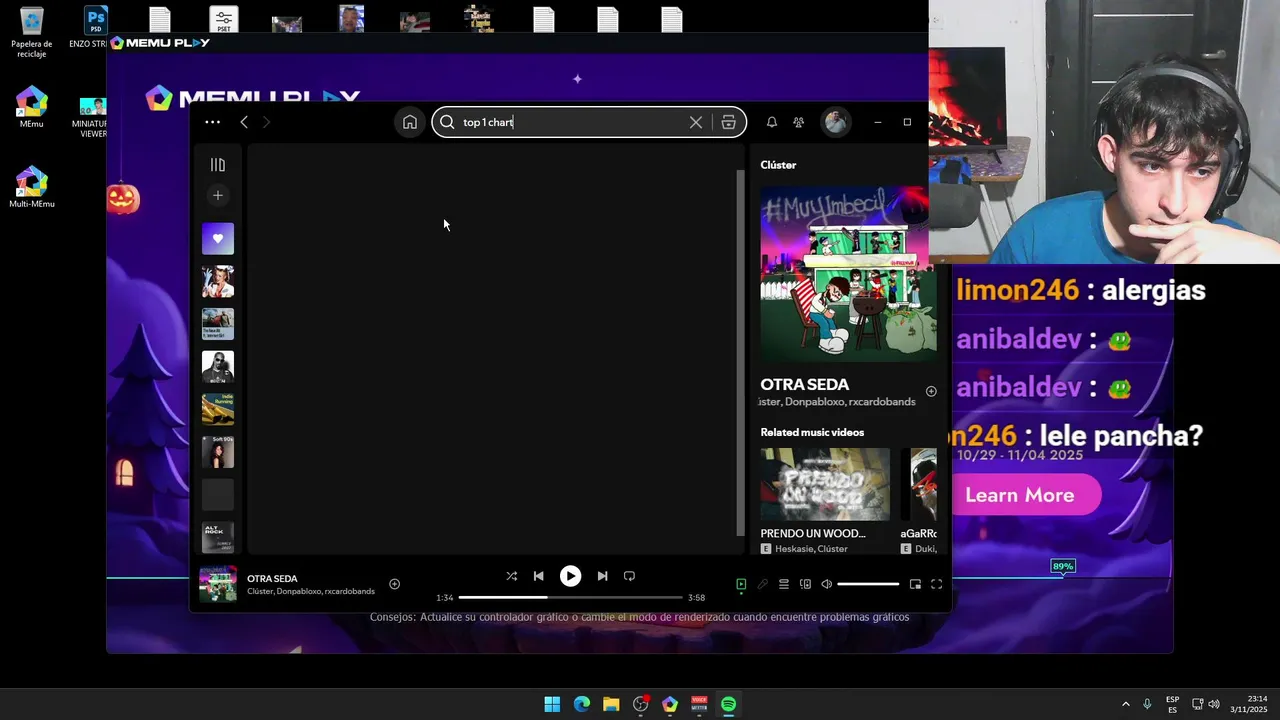The image size is (1280, 720).
Task: Open the clock showing 23:14
Action: 1250,704
